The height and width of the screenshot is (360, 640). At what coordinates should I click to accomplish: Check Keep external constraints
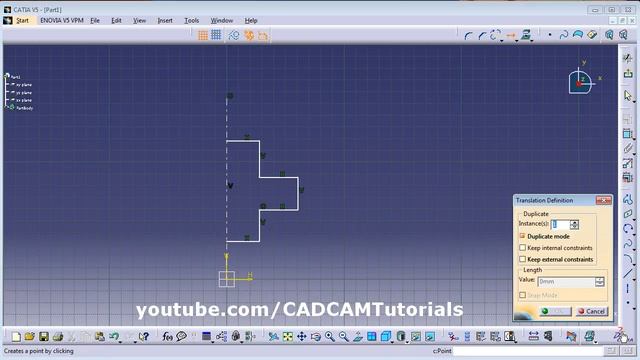pyautogui.click(x=522, y=259)
